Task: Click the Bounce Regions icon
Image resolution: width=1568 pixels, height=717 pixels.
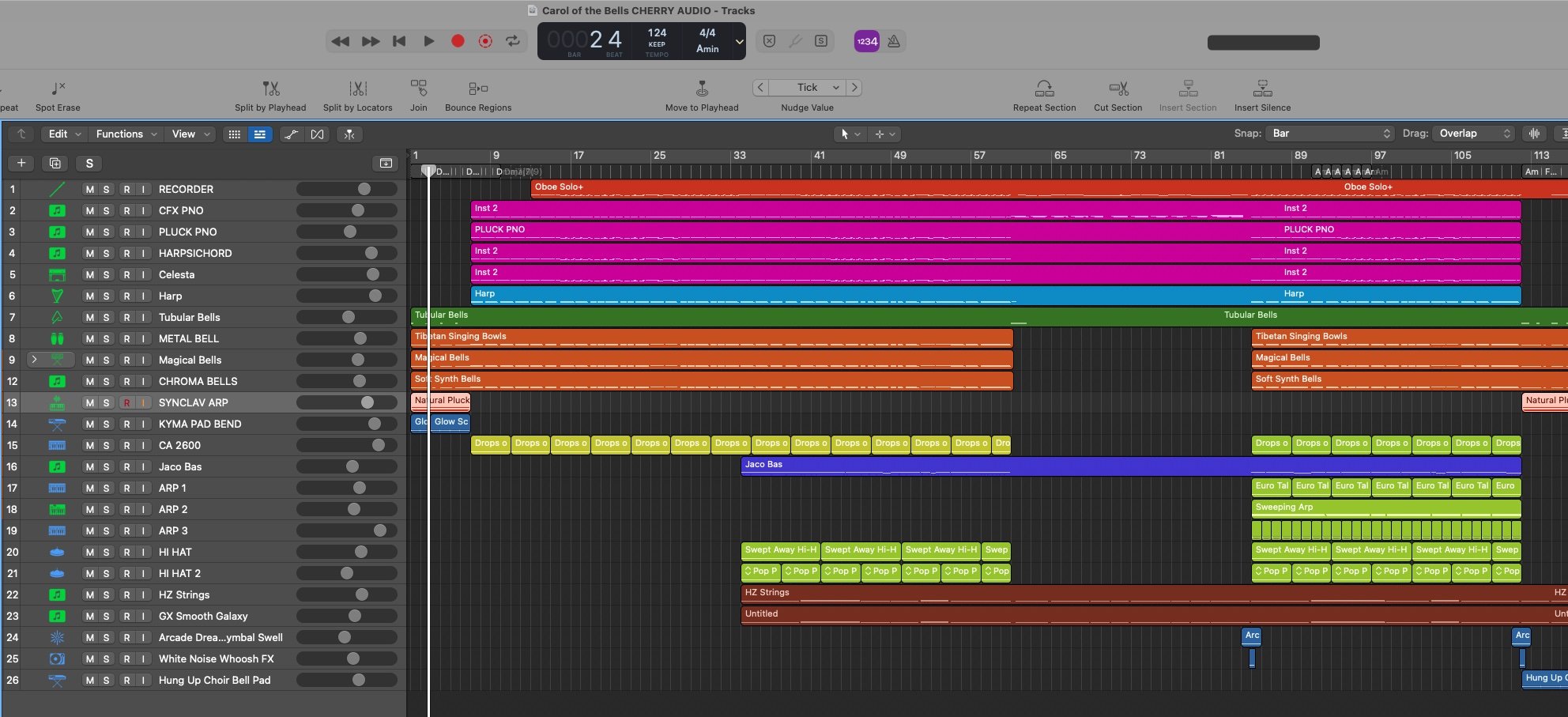Action: pos(477,89)
